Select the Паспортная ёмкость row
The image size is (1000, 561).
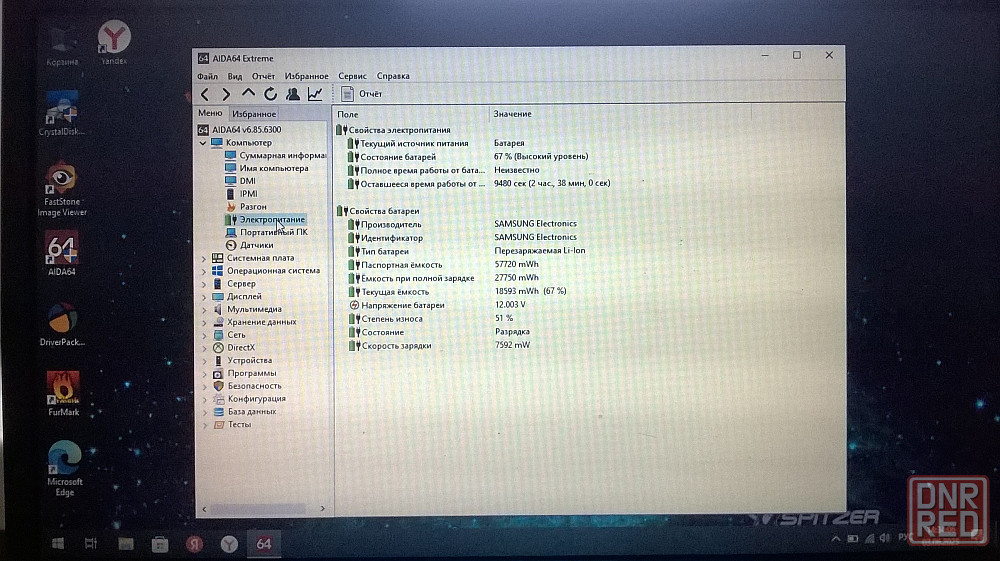(x=443, y=265)
